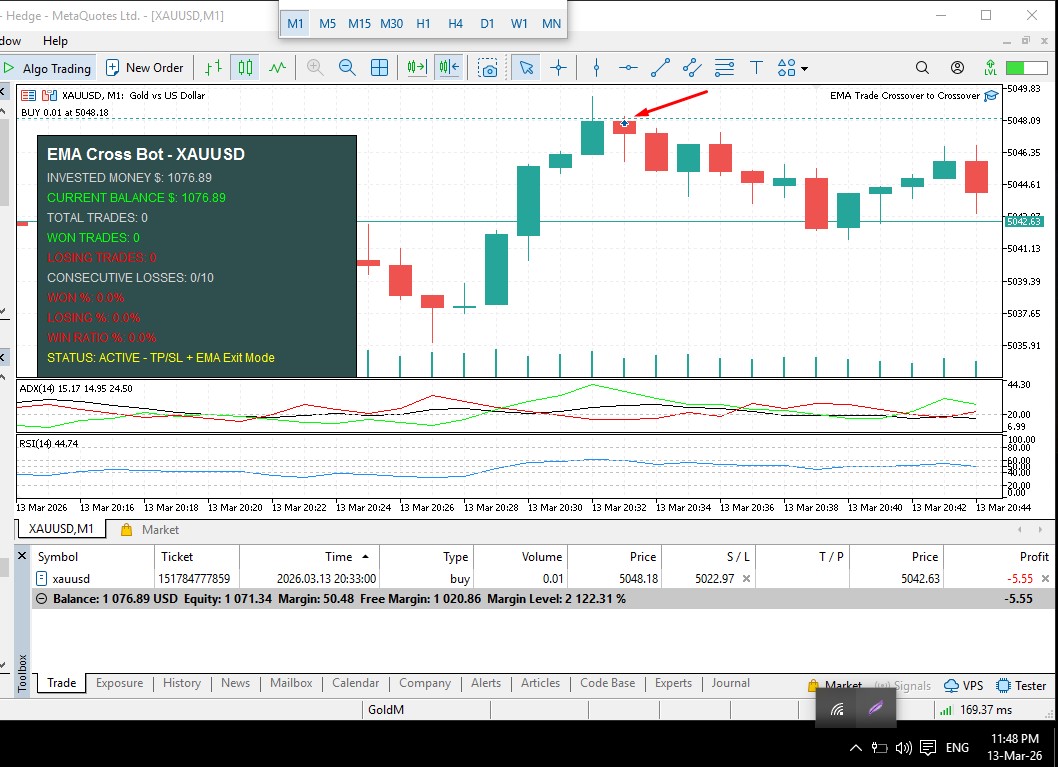This screenshot has width=1058, height=767.
Task: Toggle auto scroll to latest bar
Action: pyautogui.click(x=417, y=68)
